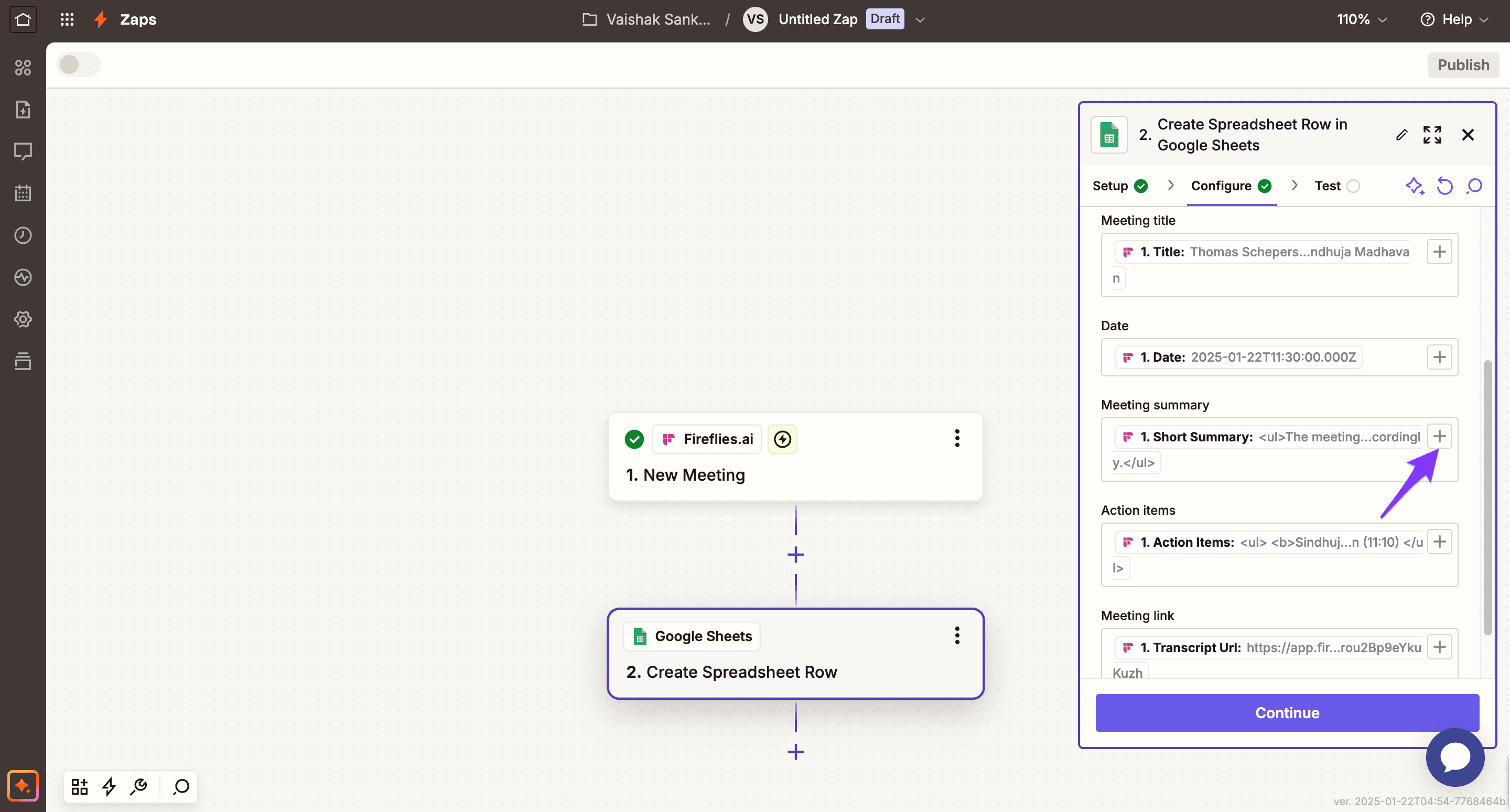The width and height of the screenshot is (1510, 812).
Task: Click the wrench tools canvas toolbar icon
Action: click(139, 786)
